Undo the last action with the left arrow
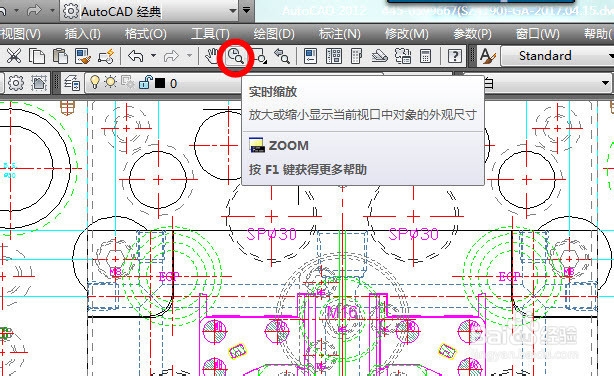Viewport: 614px width, 376px height. coord(136,56)
